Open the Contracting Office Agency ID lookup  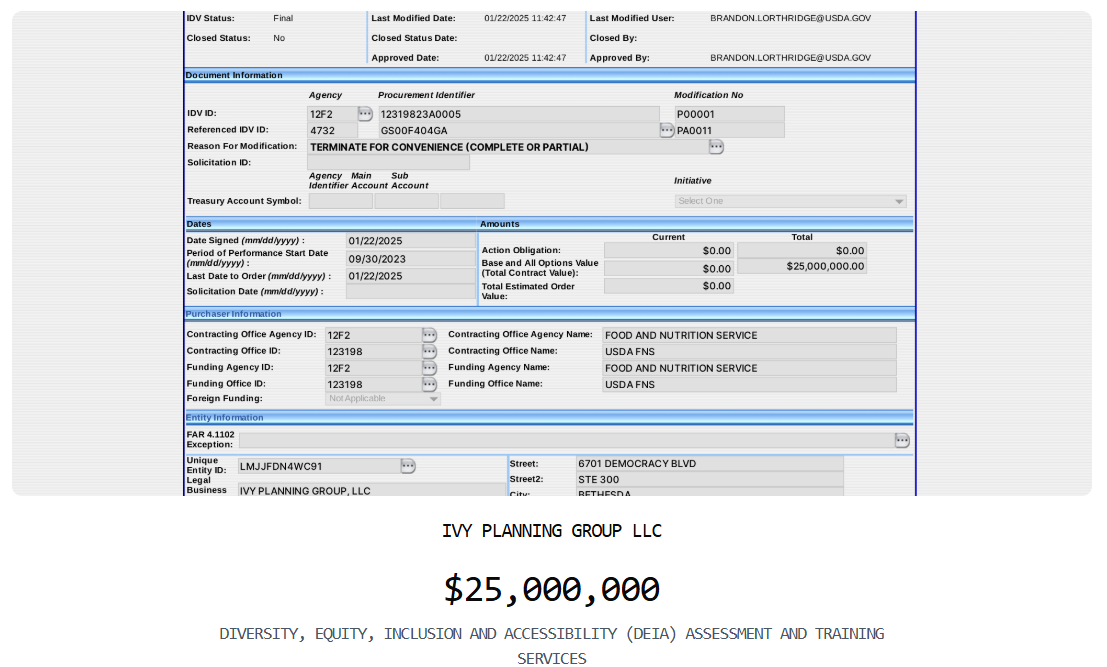[429, 334]
